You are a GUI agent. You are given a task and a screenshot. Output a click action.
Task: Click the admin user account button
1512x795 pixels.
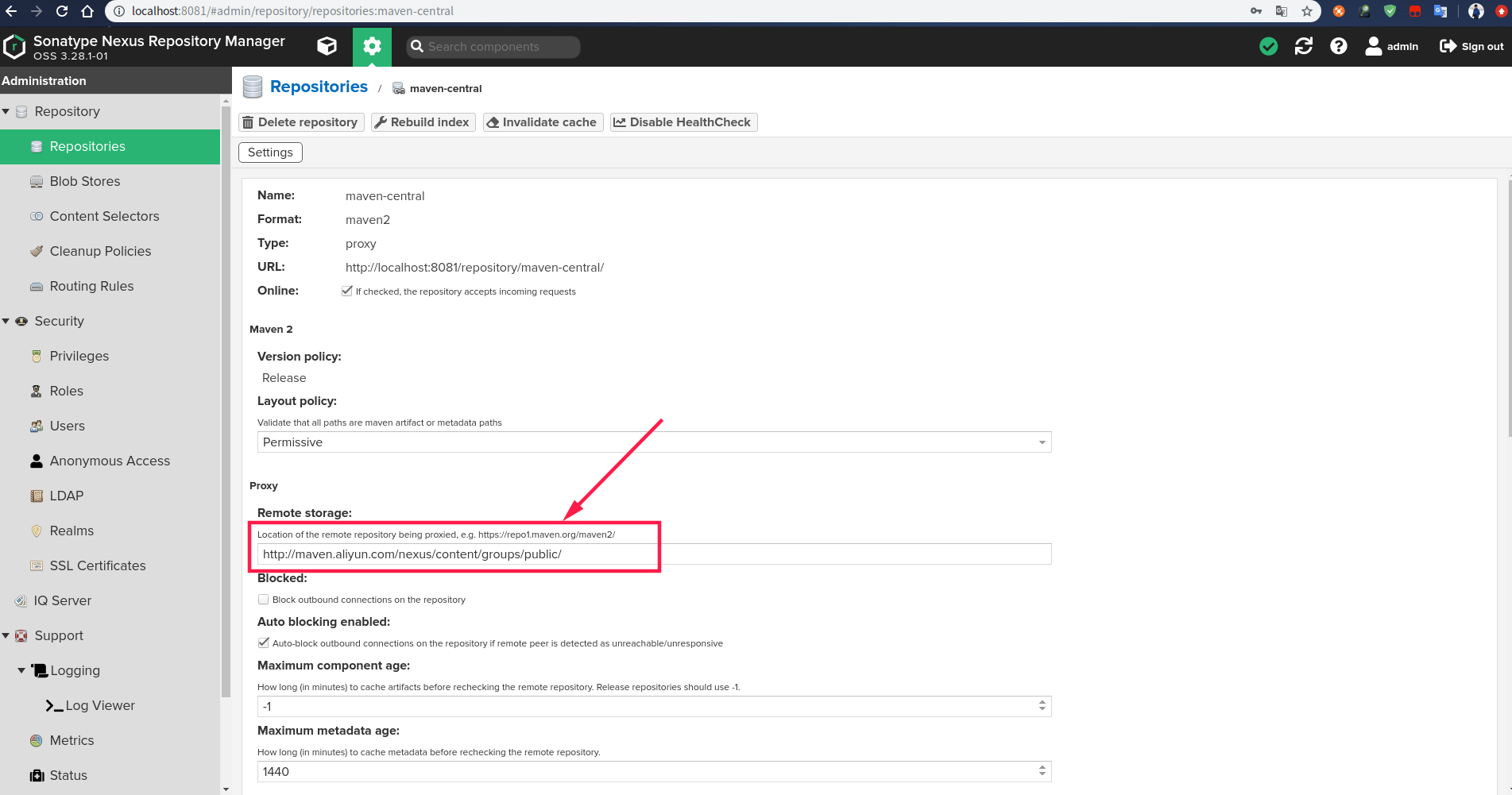tap(1391, 46)
